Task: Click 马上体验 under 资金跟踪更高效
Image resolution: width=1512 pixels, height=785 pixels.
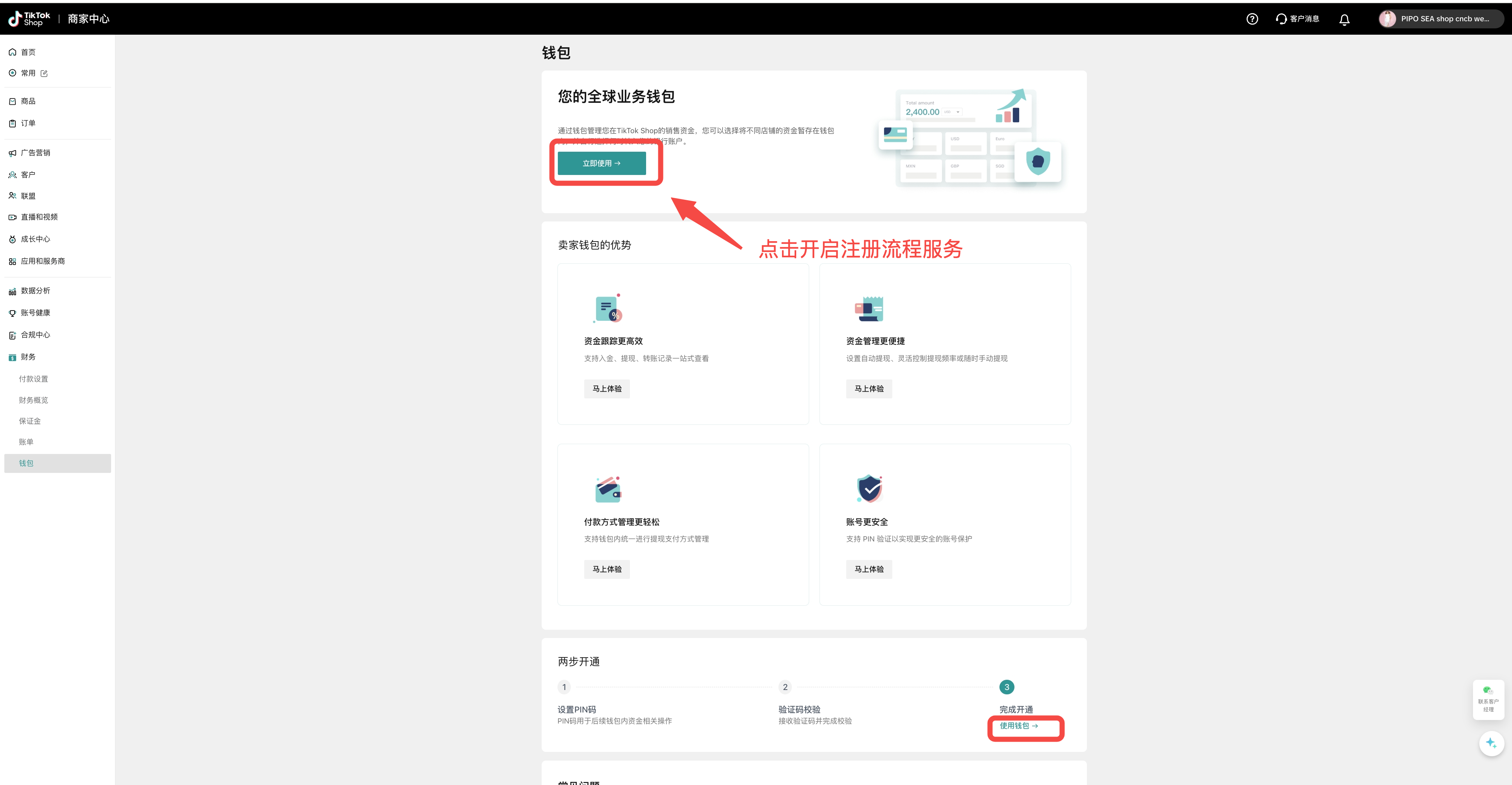Action: (606, 389)
